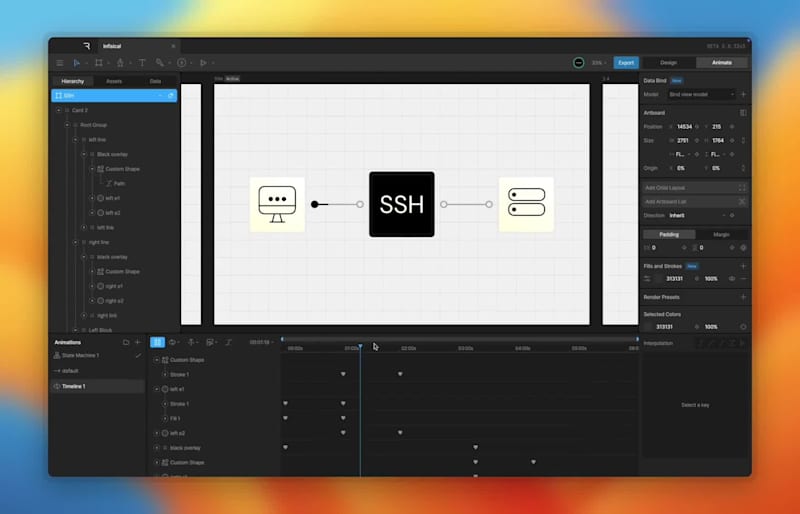800x514 pixels.
Task: Click black overlay row keyframe at three seconds
Action: 476,448
